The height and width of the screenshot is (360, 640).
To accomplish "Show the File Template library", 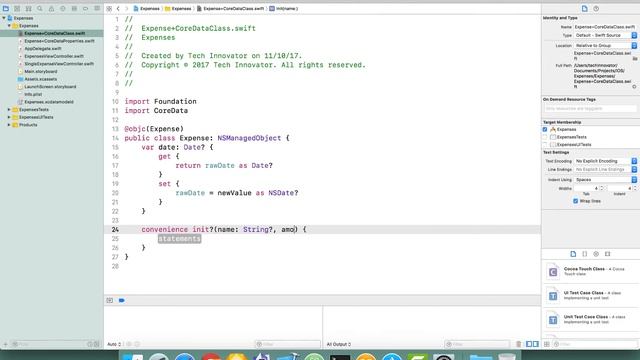I will coord(573,254).
